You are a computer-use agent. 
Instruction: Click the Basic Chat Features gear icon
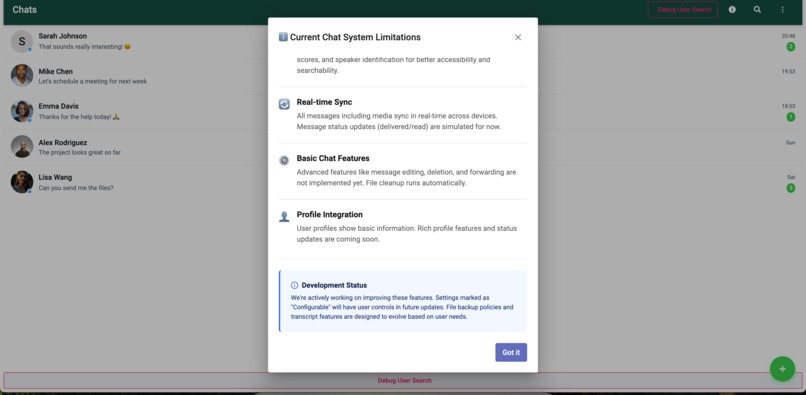(x=284, y=160)
